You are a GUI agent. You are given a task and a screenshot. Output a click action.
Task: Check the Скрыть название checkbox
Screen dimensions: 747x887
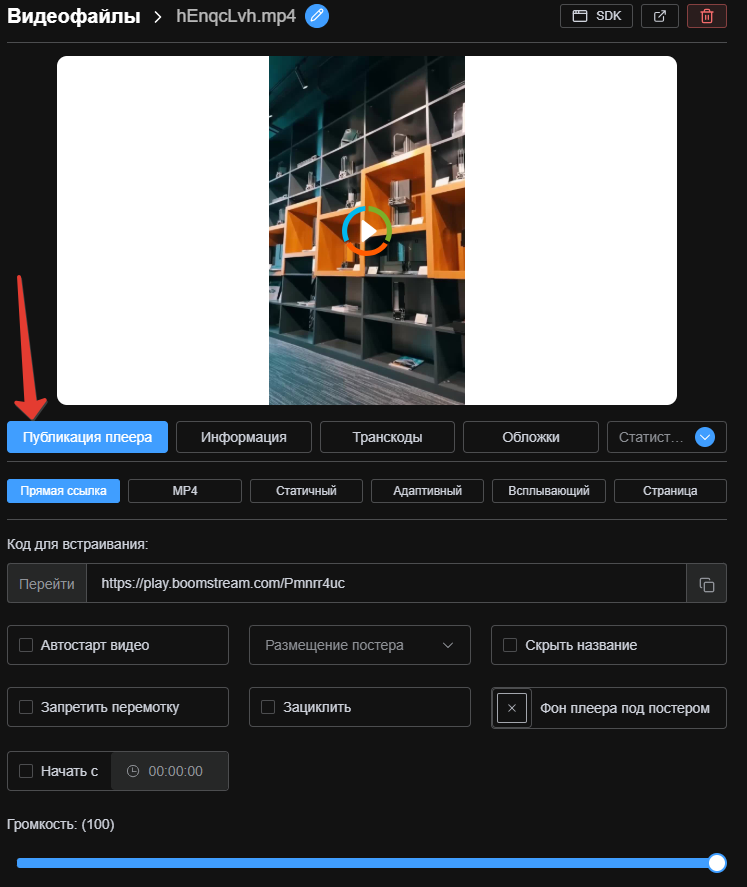[x=510, y=645]
